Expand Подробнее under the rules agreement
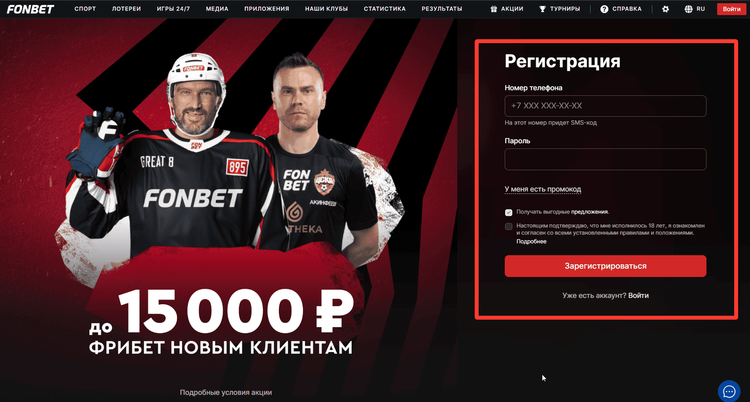 point(531,242)
